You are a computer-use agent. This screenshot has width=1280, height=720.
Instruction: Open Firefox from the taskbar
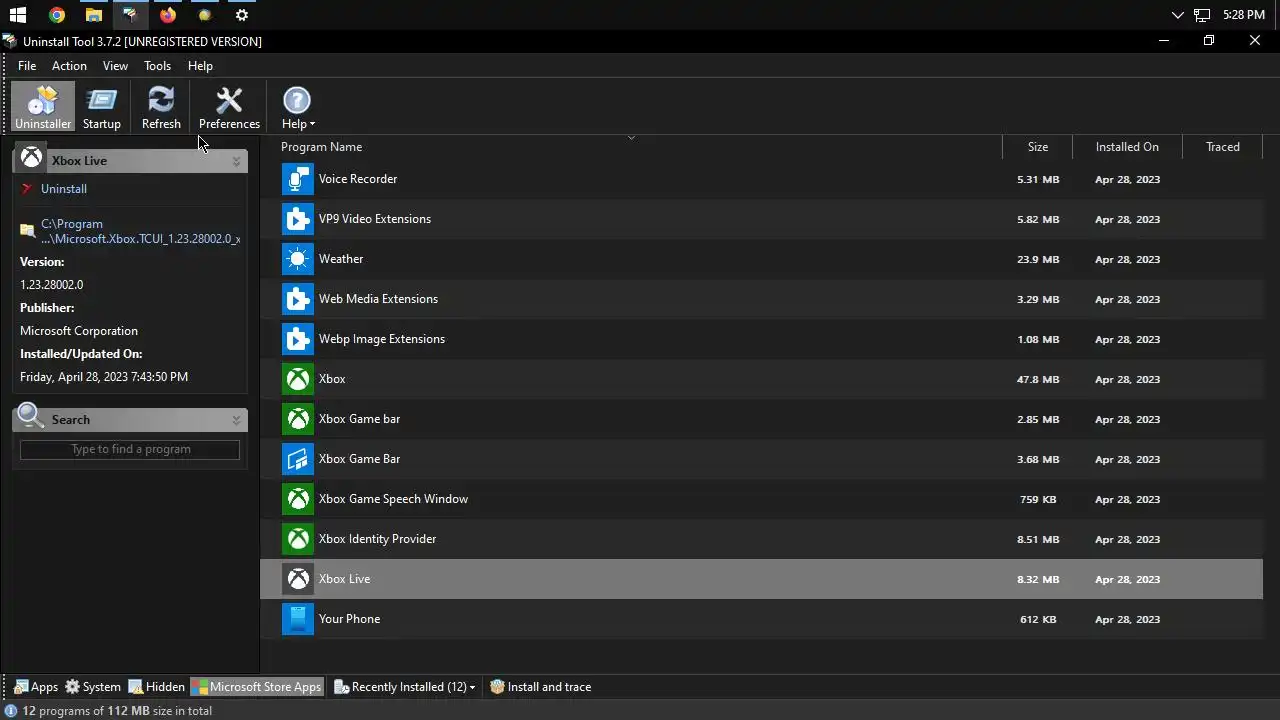pyautogui.click(x=168, y=15)
